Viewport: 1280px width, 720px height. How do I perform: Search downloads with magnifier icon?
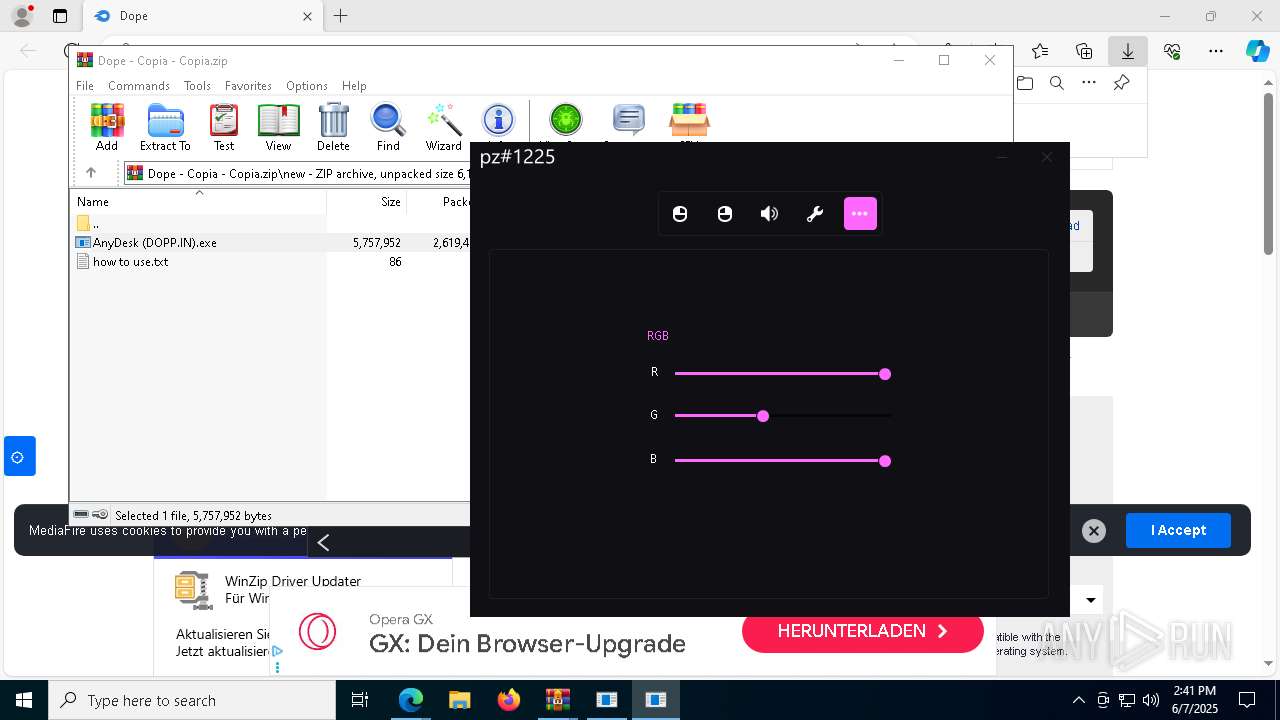coord(1057,83)
